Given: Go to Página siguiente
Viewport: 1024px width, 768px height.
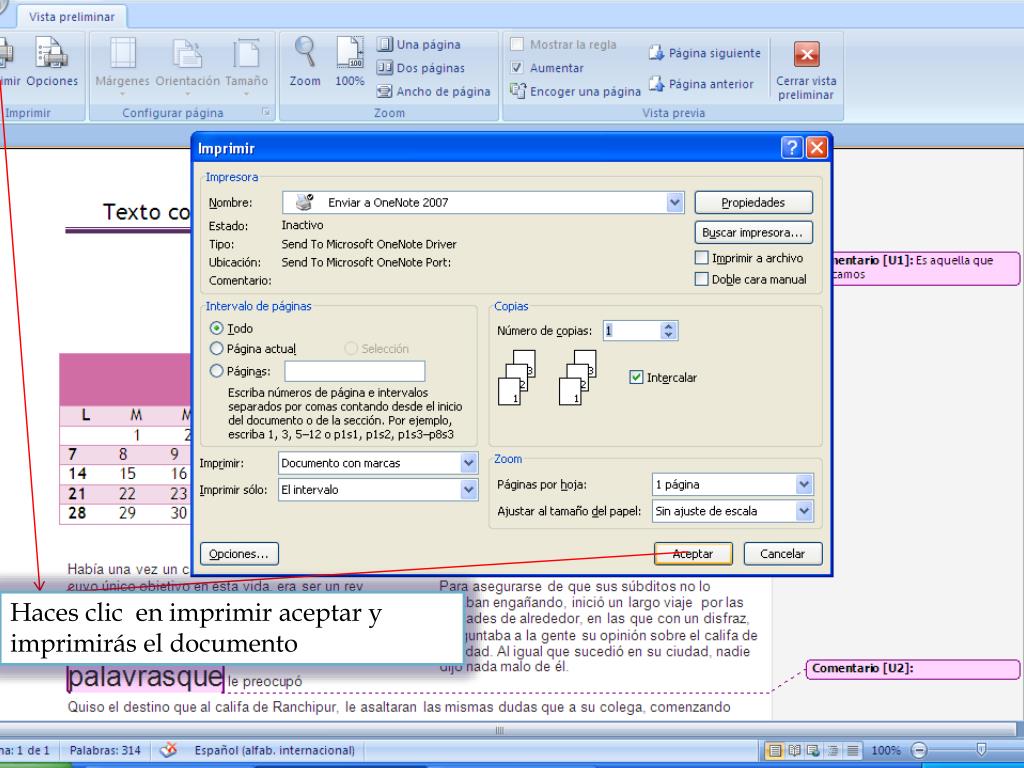Looking at the screenshot, I should 705,53.
